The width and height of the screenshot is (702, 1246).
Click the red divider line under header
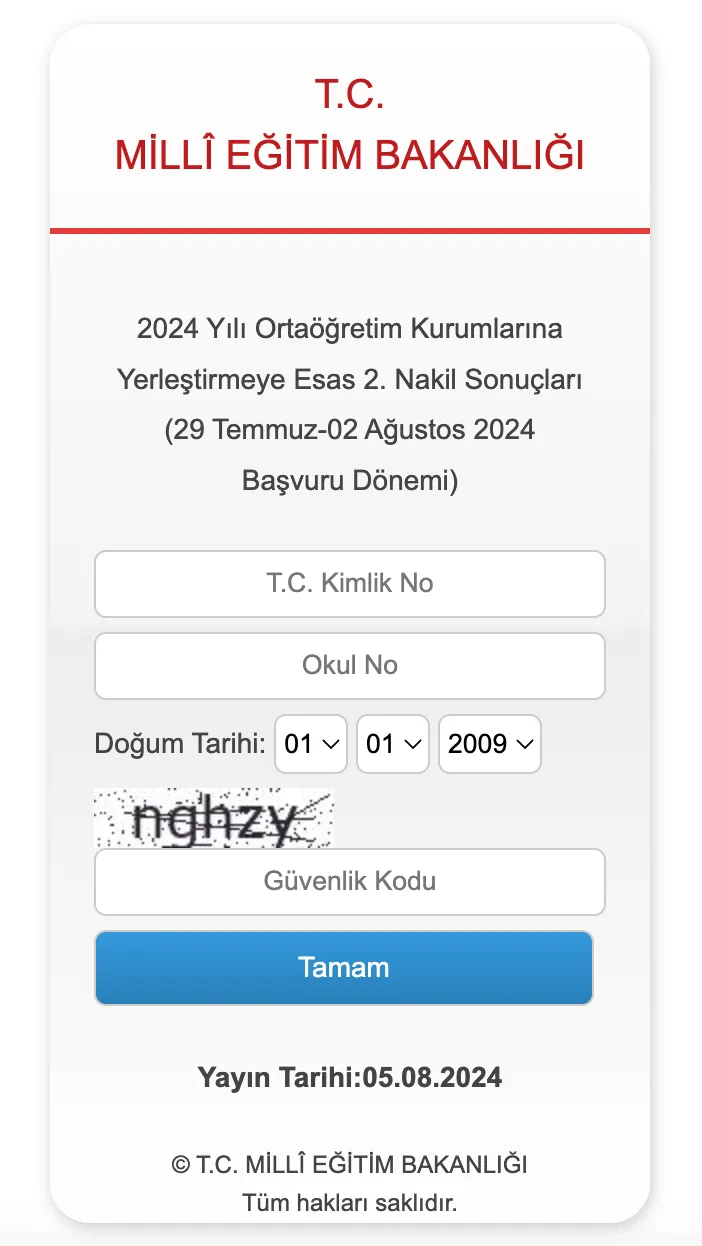350,231
